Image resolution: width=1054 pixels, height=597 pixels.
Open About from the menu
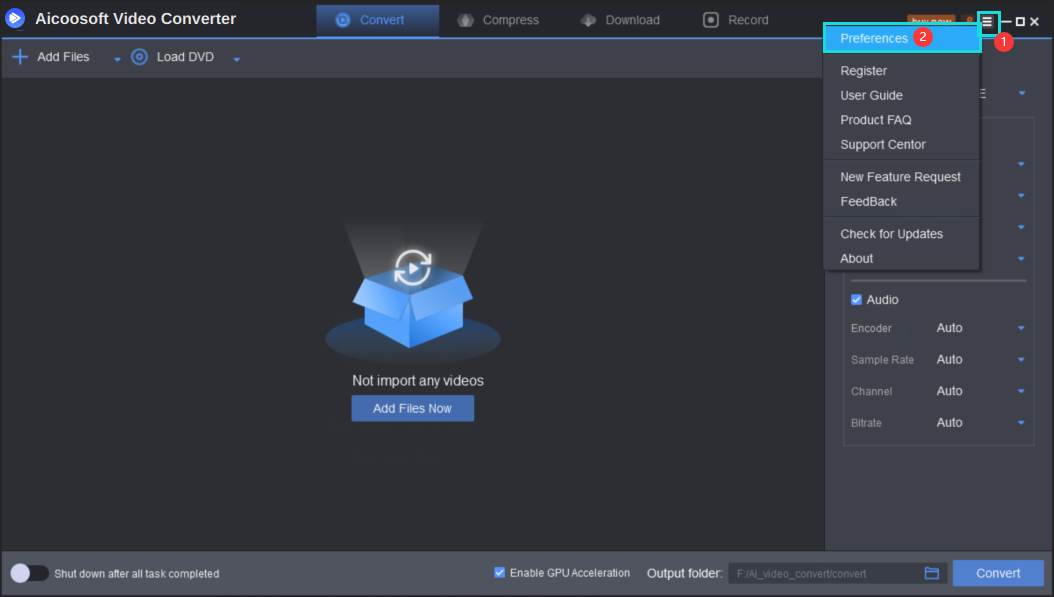point(902,259)
